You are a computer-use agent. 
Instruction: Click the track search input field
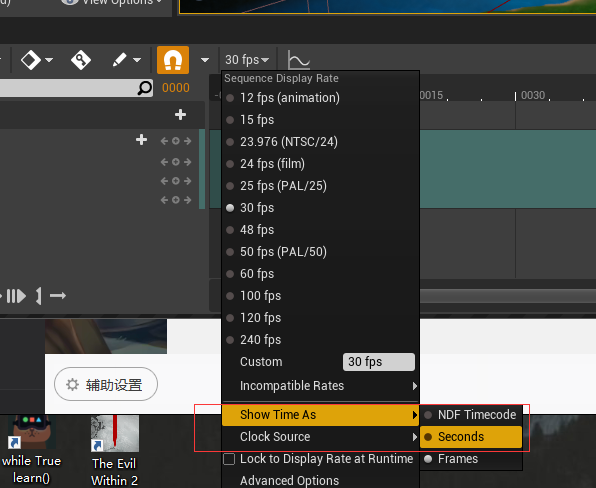pos(76,88)
